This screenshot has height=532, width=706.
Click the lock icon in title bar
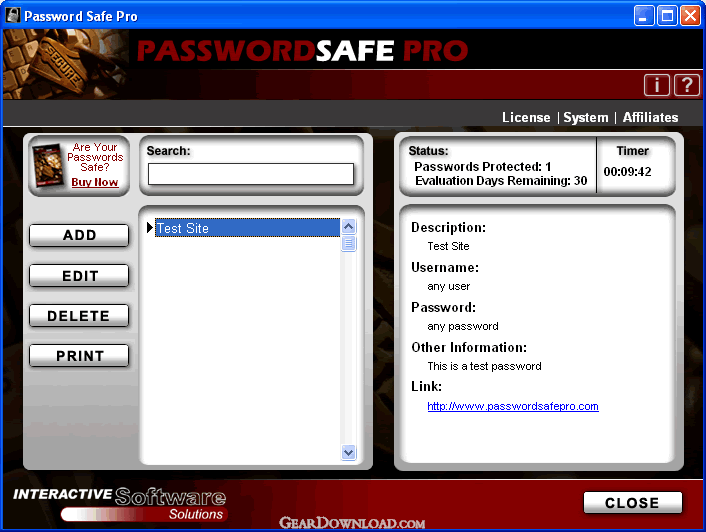point(13,15)
